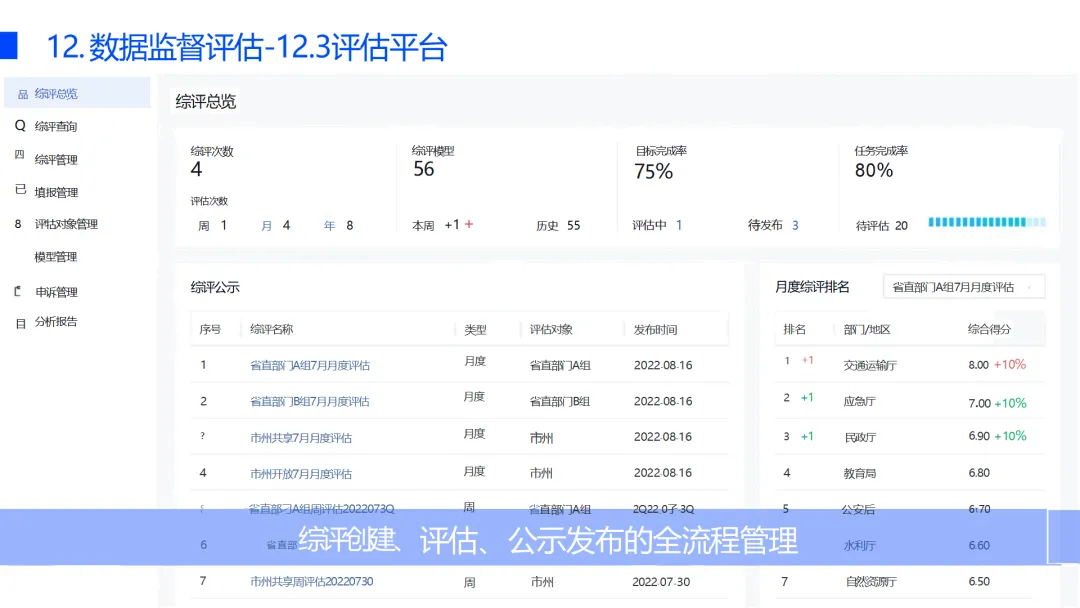Click 类型 column header
Viewport: 1080px width, 608px height.
point(475,330)
